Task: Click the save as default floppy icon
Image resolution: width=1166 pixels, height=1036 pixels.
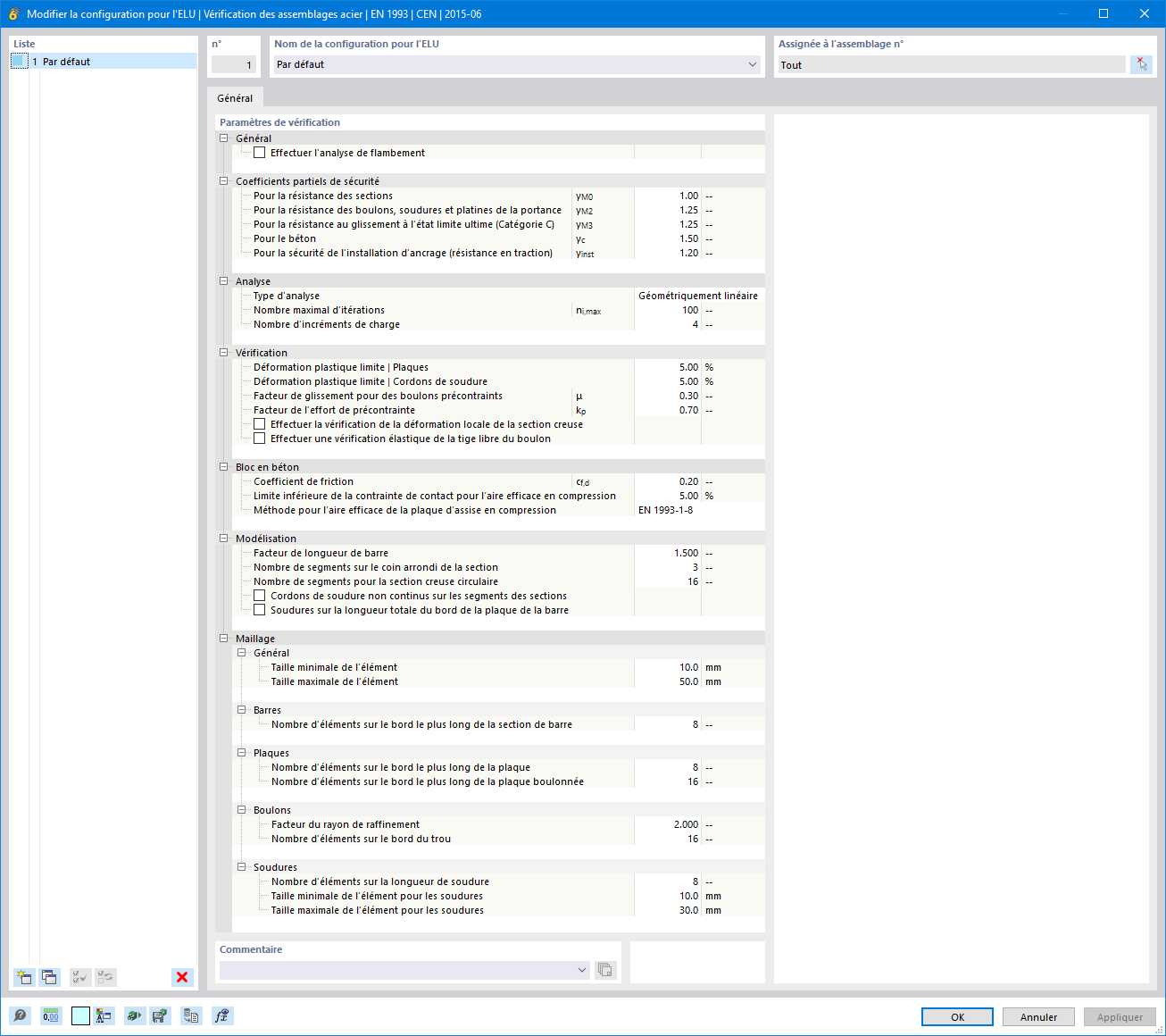Action: click(x=160, y=1015)
